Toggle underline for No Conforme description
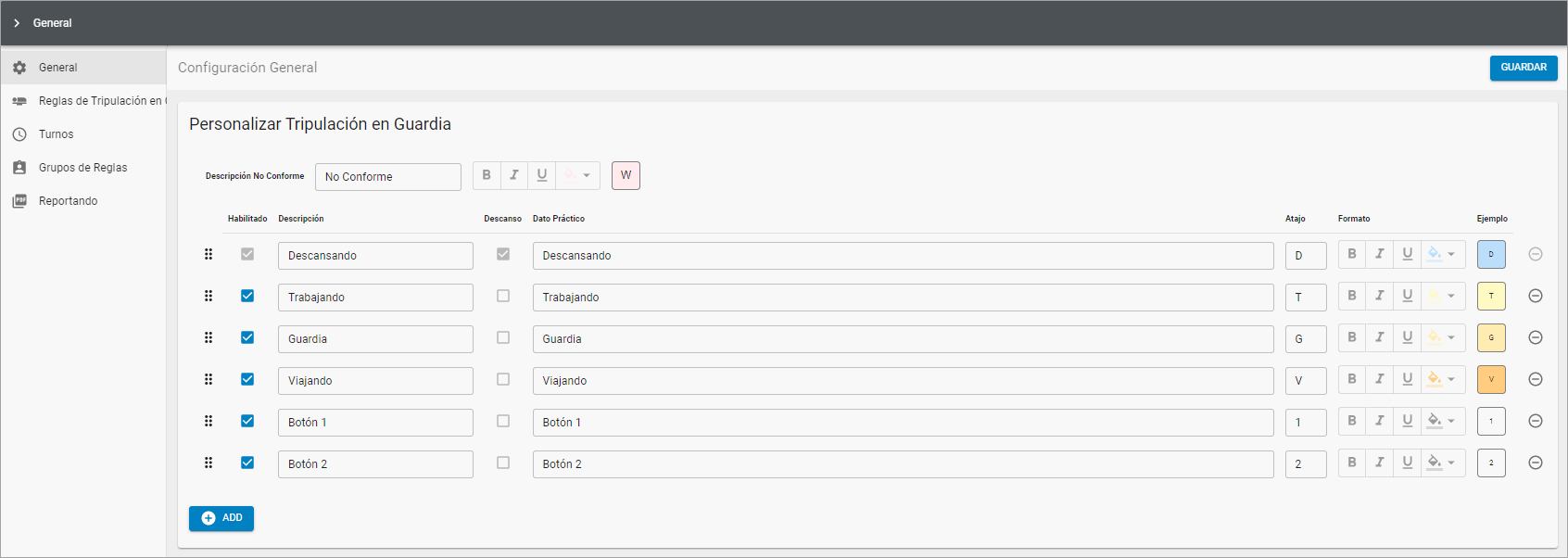This screenshot has height=558, width=1568. click(542, 175)
